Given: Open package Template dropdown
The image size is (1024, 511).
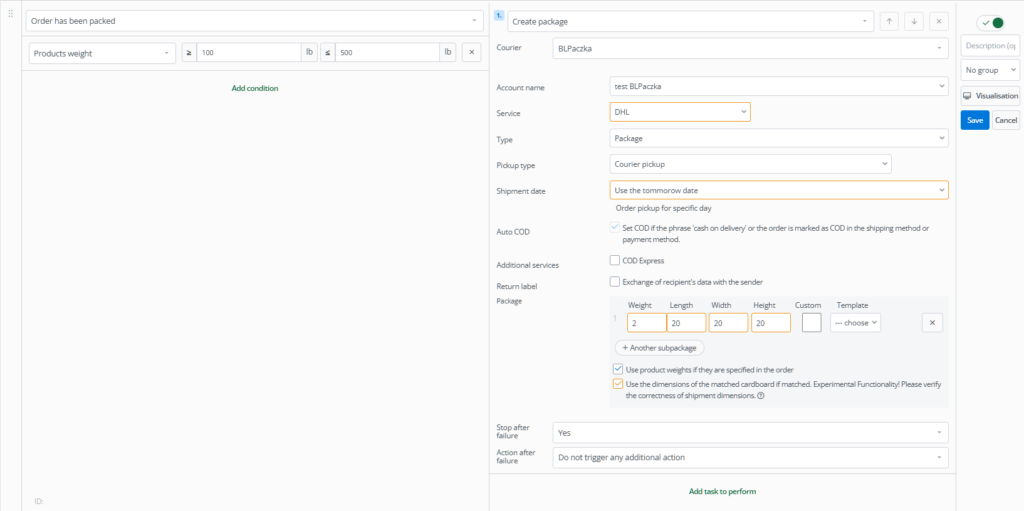Looking at the screenshot, I should click(856, 323).
